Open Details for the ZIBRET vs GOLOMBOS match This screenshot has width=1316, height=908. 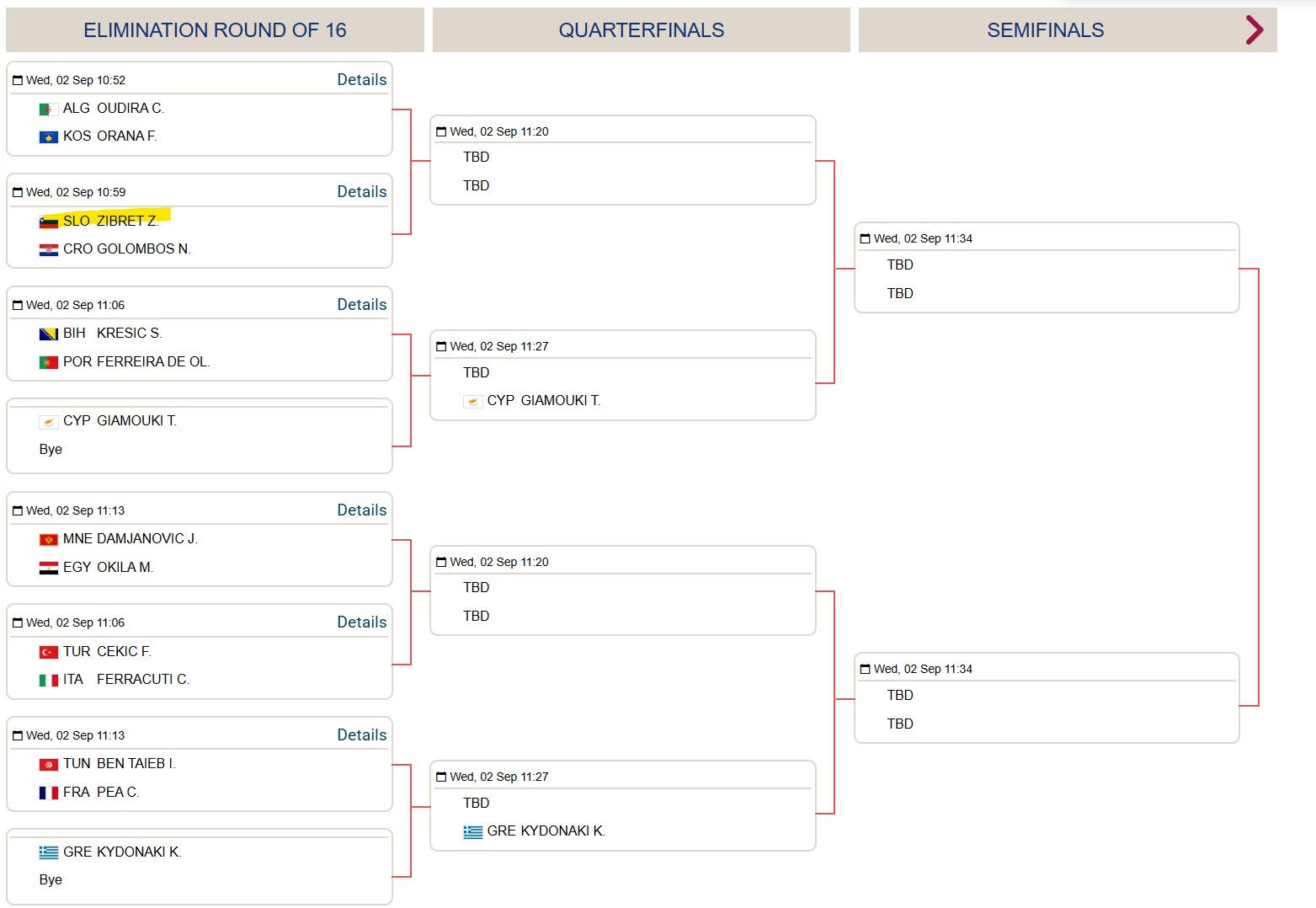pyautogui.click(x=362, y=192)
